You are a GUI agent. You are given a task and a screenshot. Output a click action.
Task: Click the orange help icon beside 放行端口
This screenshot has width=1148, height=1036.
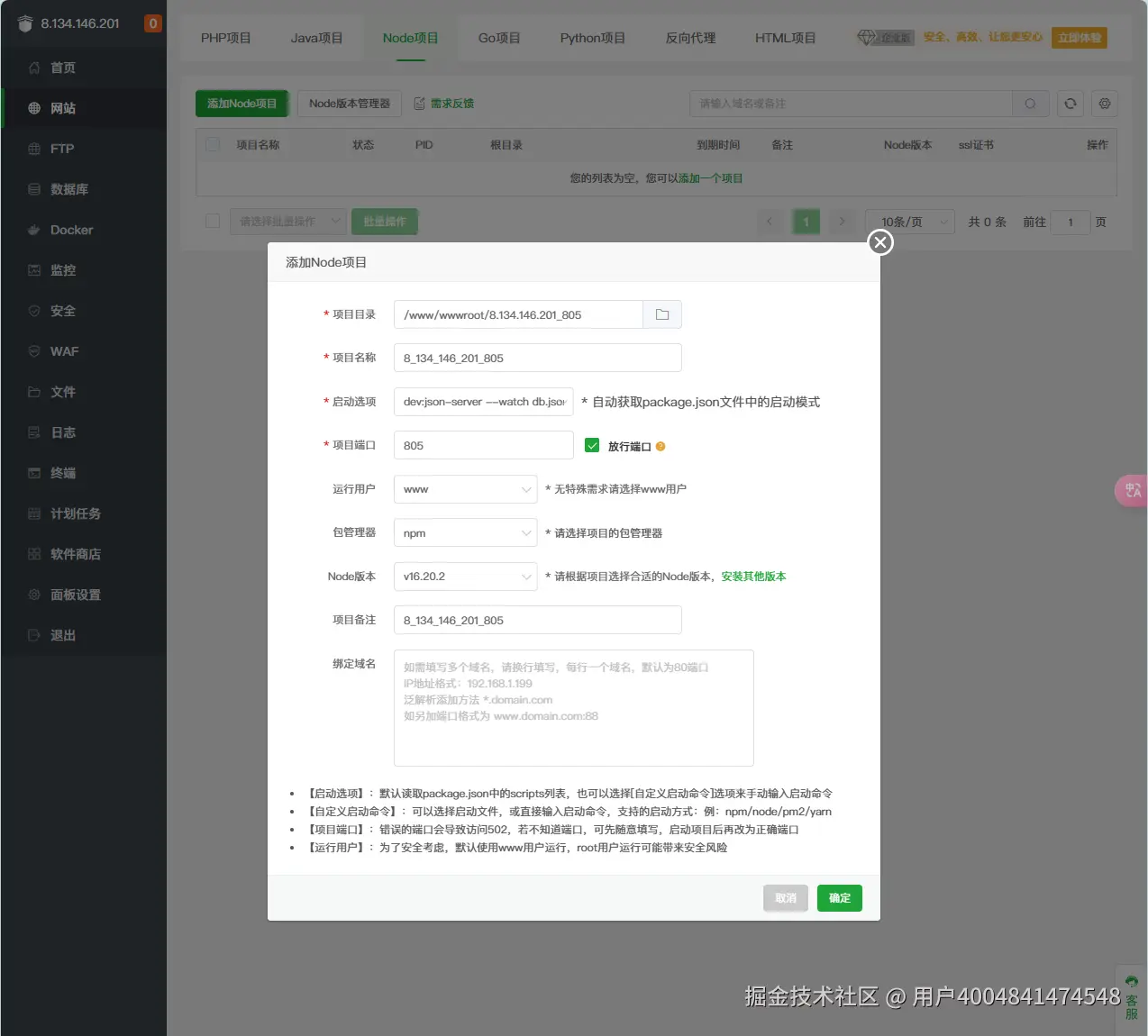pyautogui.click(x=661, y=447)
